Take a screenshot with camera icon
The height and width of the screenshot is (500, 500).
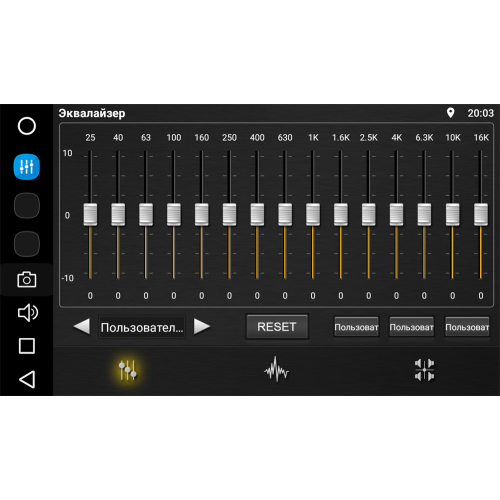[x=27, y=279]
